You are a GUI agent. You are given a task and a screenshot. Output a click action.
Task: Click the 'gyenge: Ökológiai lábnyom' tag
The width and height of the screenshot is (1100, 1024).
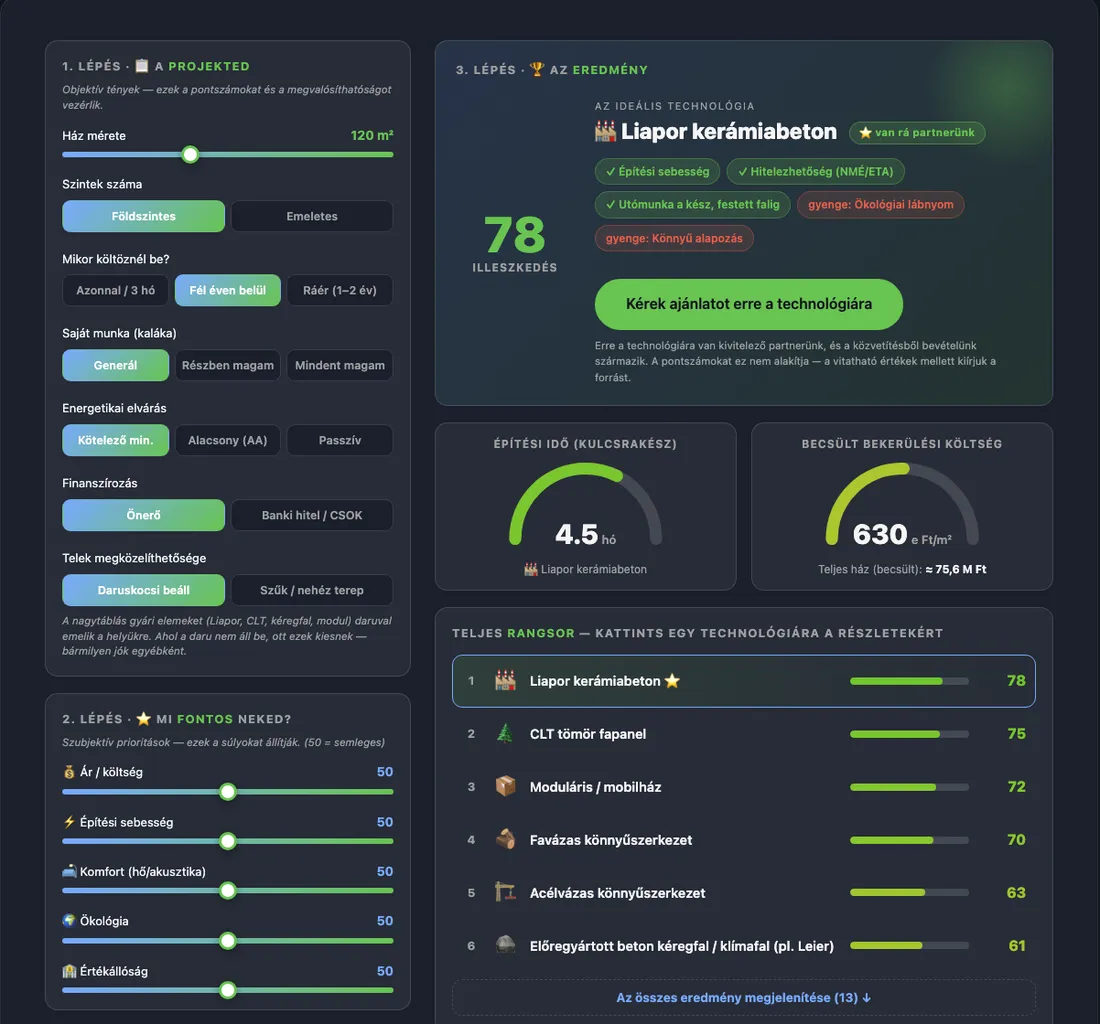(x=880, y=204)
